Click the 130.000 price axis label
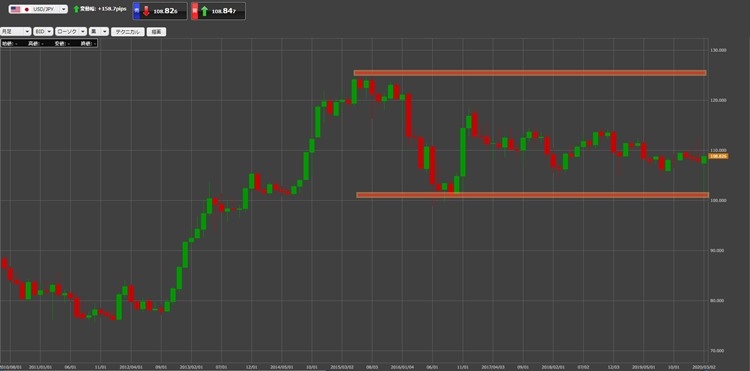750x371 pixels. [x=719, y=50]
